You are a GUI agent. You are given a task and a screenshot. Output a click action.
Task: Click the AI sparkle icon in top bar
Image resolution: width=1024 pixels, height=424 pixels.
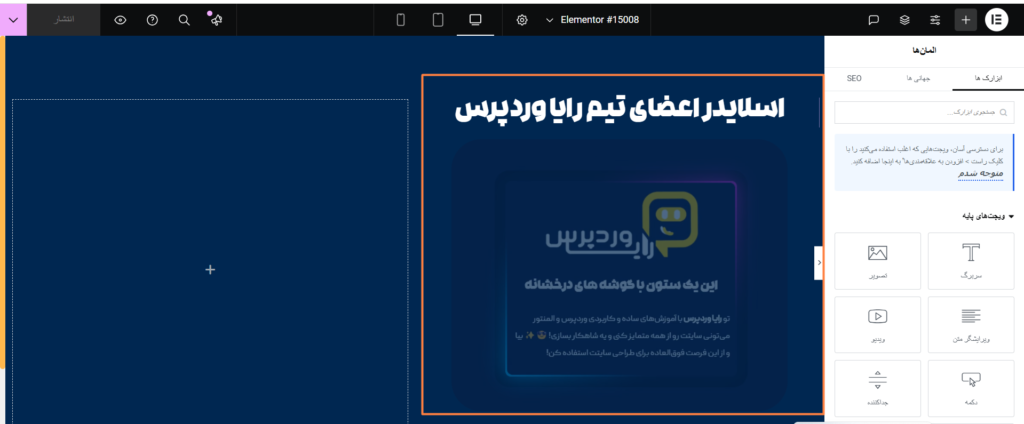pos(215,19)
